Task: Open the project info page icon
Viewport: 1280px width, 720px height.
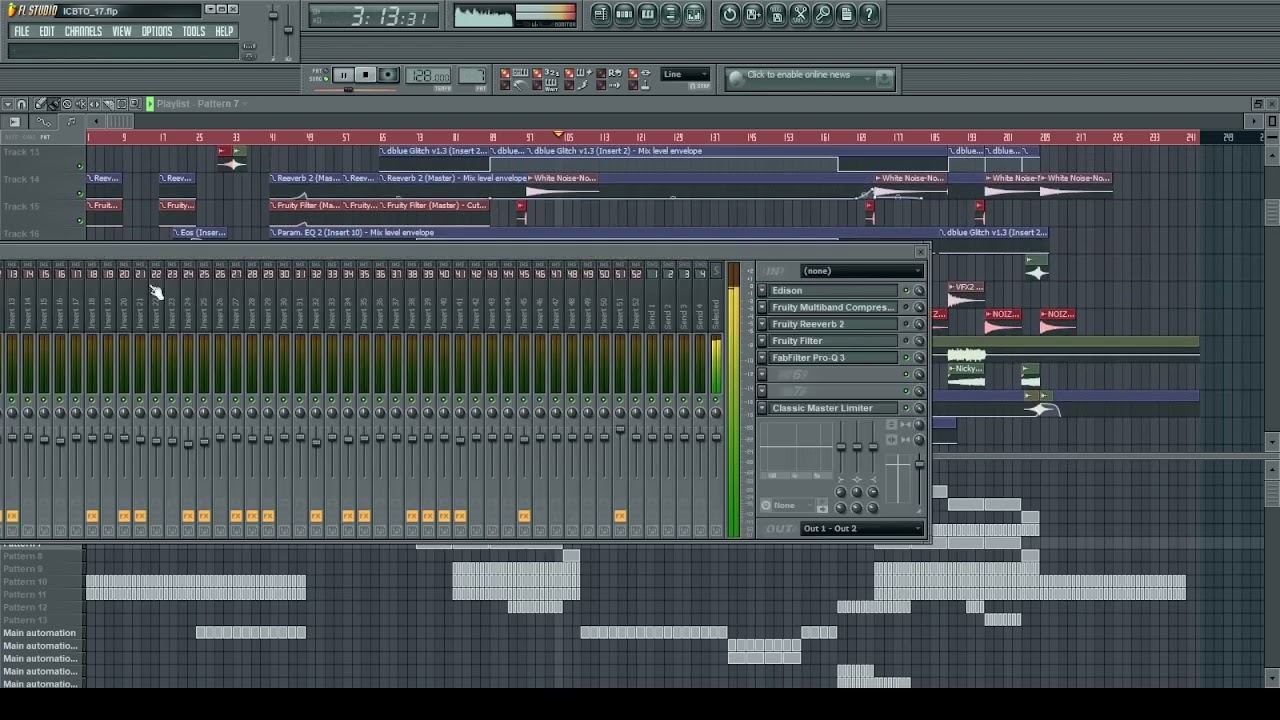Action: [x=846, y=14]
